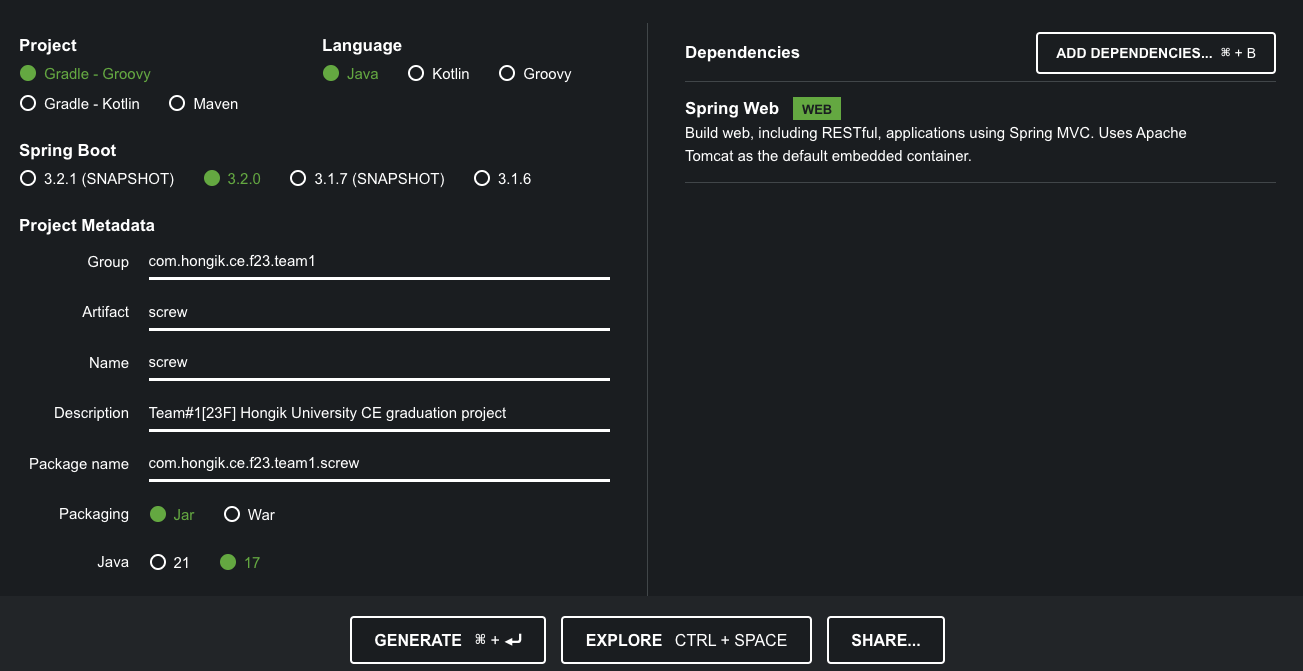Click the green WEB tag badge
The height and width of the screenshot is (671, 1303).
(x=817, y=109)
